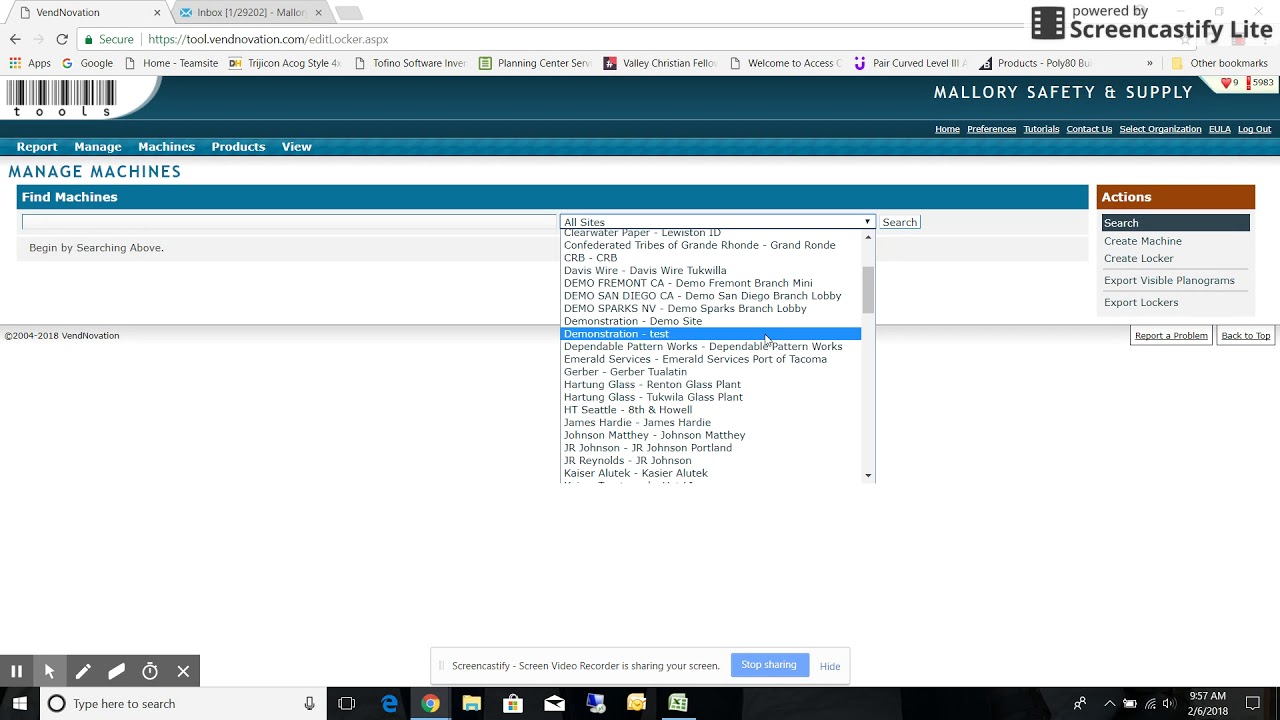This screenshot has width=1280, height=720.
Task: Open the Tutorials link
Action: (1041, 129)
